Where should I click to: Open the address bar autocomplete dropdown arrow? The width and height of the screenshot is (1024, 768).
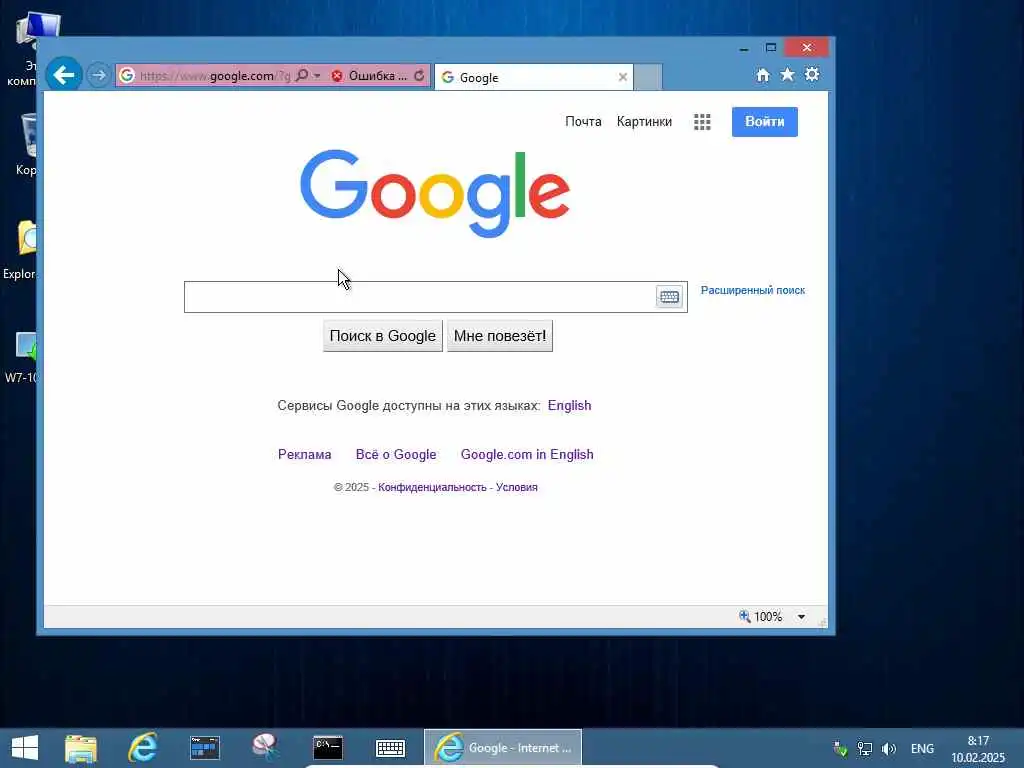point(317,76)
